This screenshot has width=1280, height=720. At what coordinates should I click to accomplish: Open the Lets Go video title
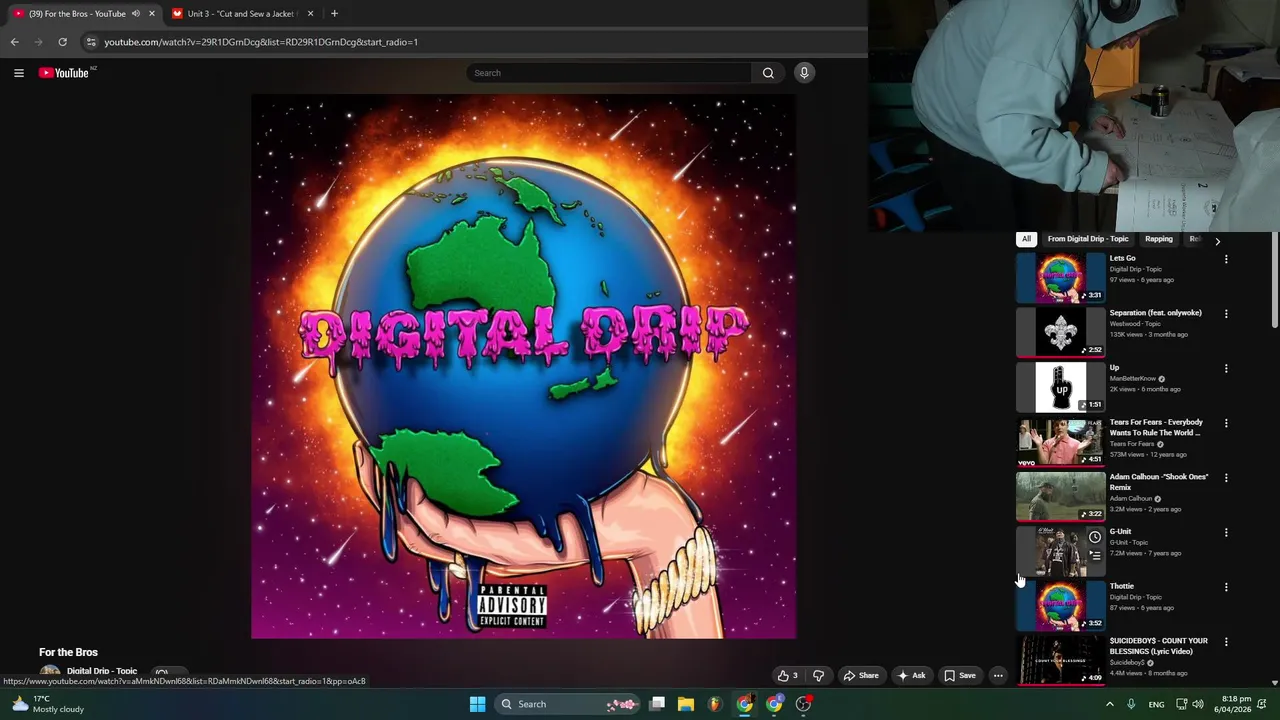(1122, 258)
